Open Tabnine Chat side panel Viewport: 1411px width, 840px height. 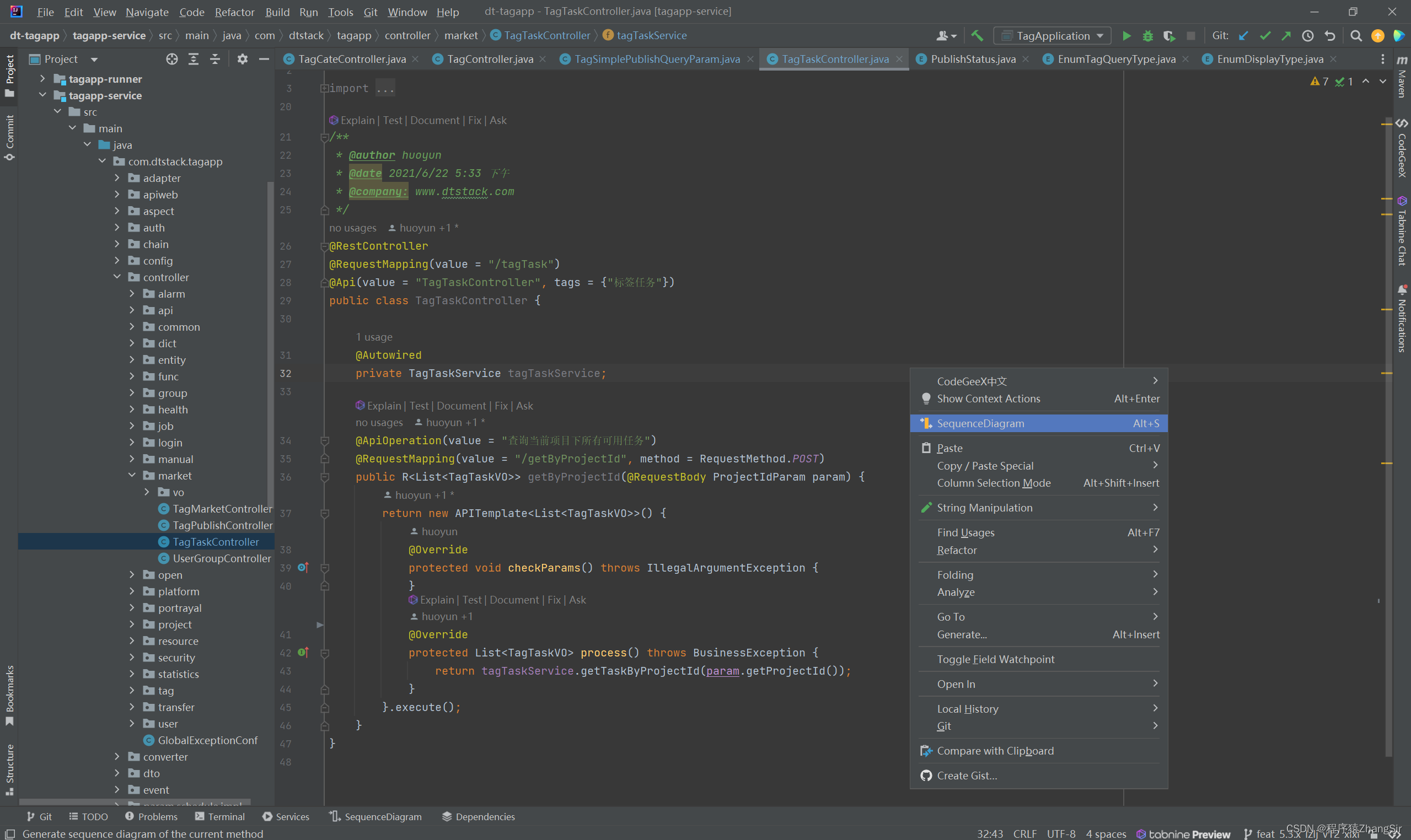tap(1402, 231)
